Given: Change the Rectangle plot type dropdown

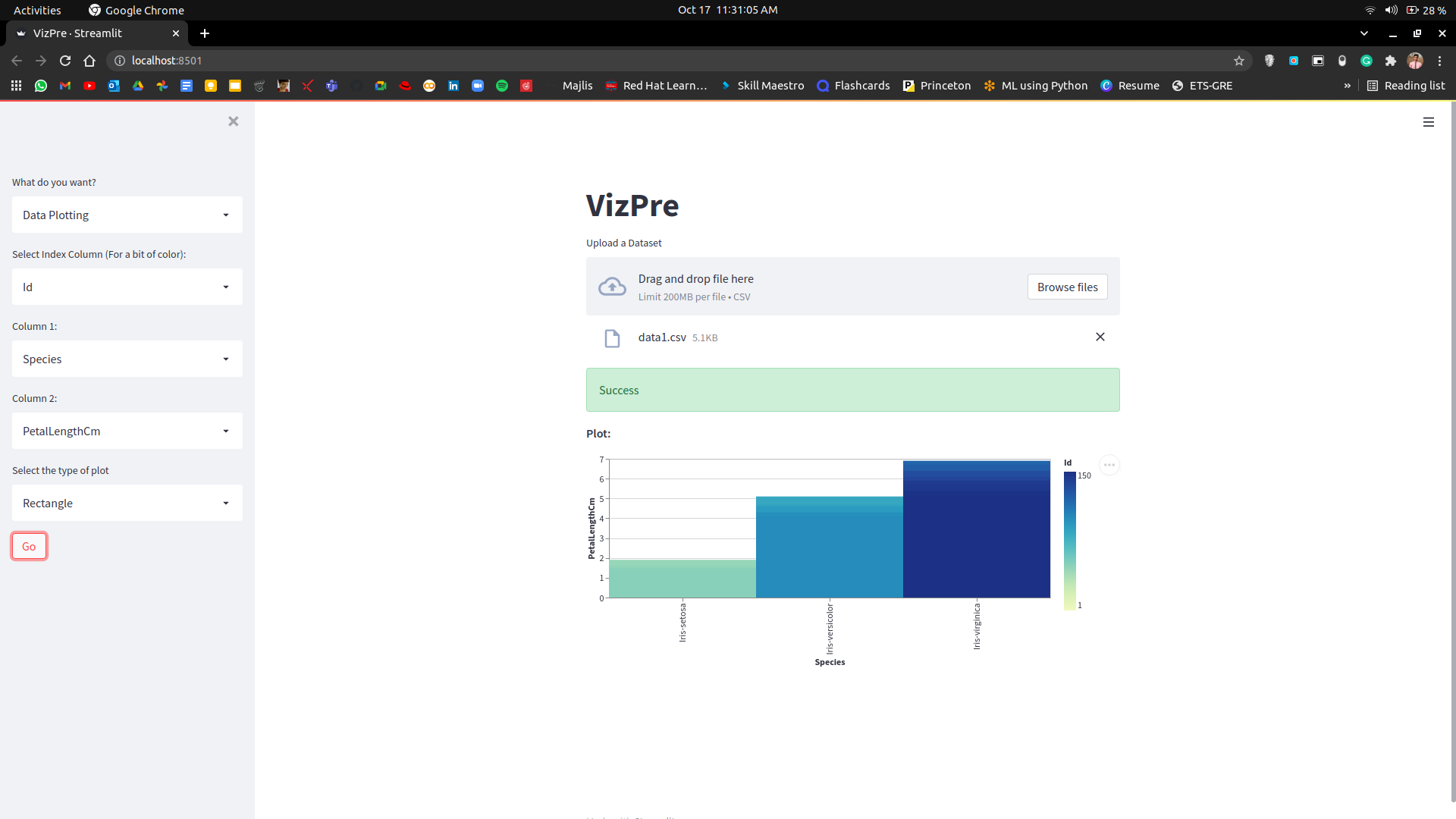Looking at the screenshot, I should coord(127,504).
